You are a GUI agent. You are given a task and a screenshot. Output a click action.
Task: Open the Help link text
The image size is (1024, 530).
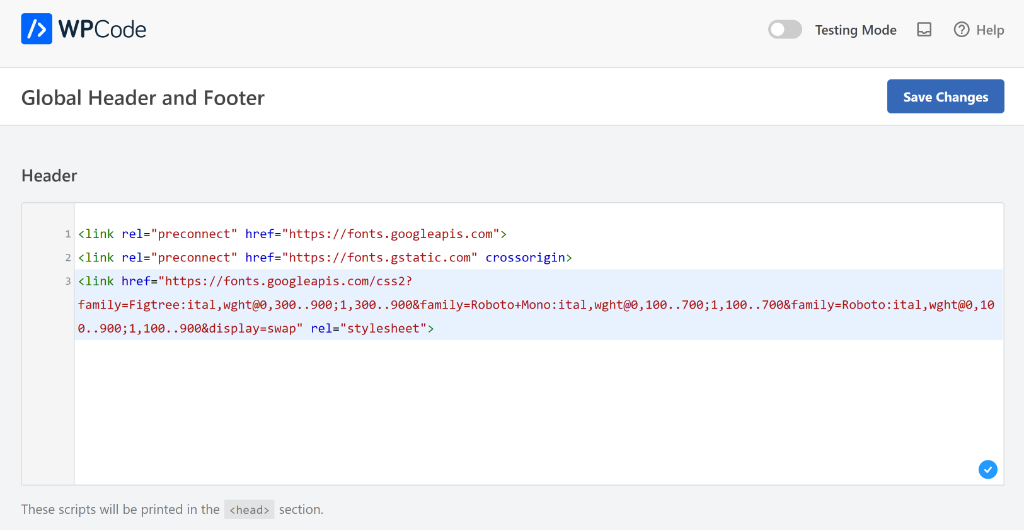click(x=990, y=30)
